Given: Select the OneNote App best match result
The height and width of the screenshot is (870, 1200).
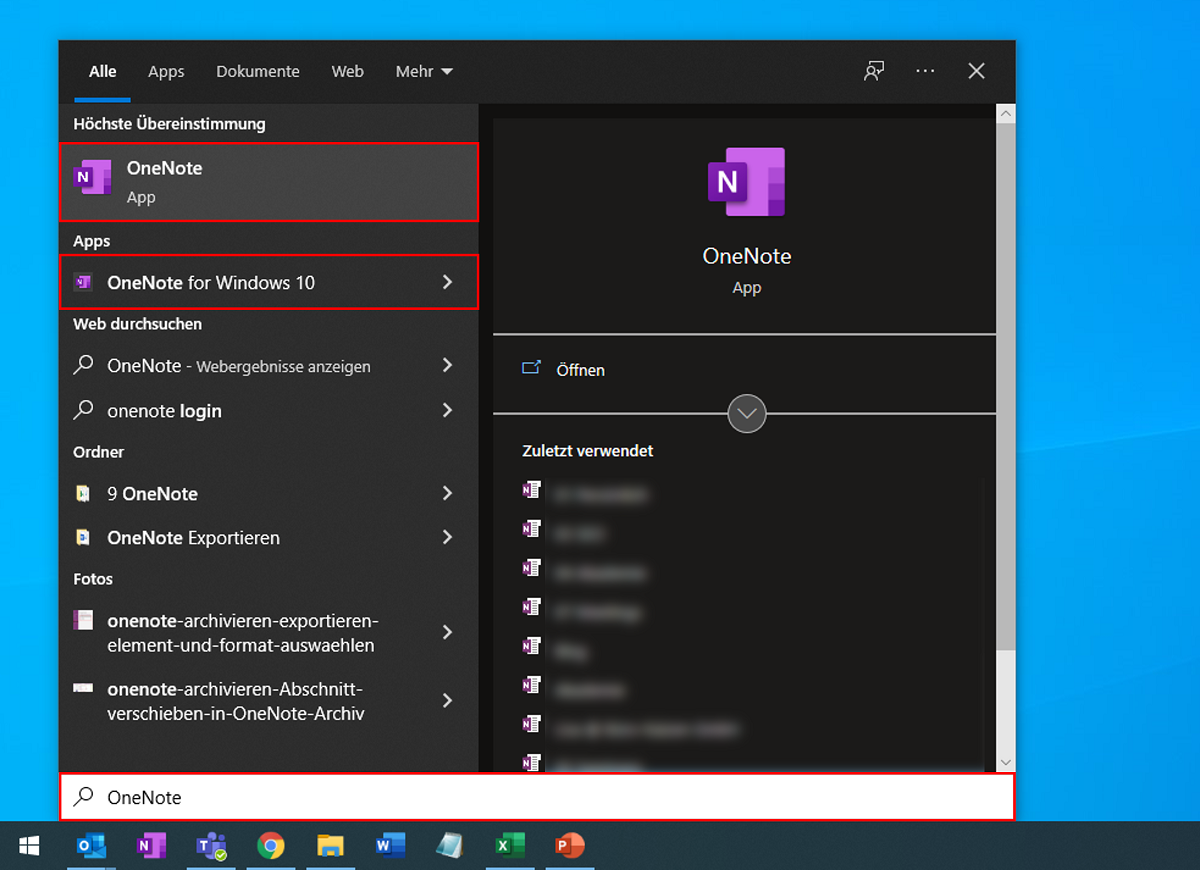Looking at the screenshot, I should 269,181.
